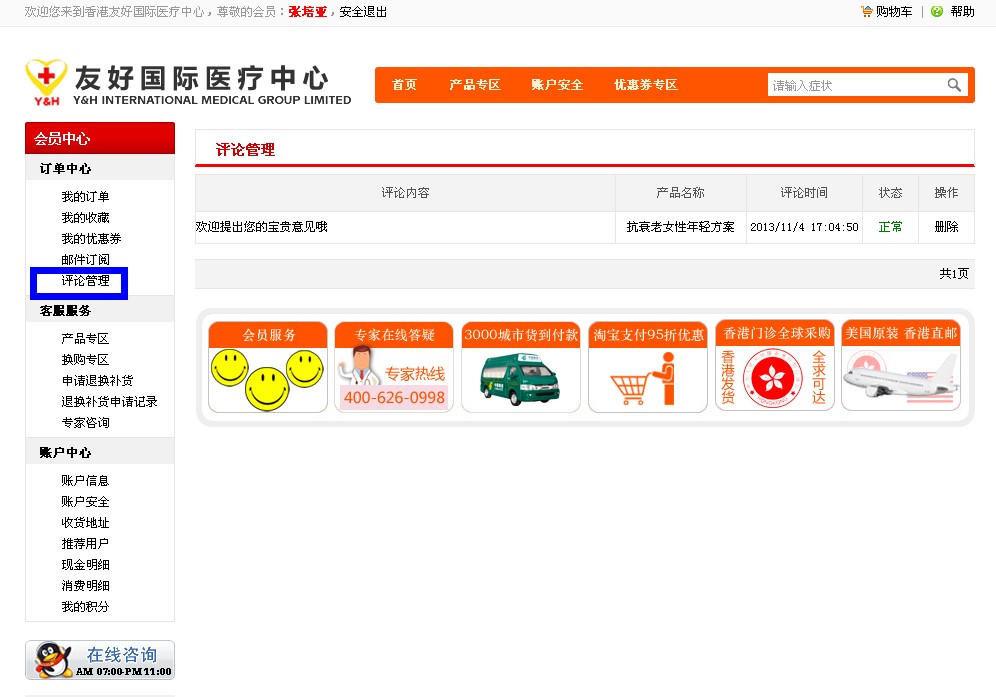Open the QQ online consultation (在线咨询) banner

[100, 660]
